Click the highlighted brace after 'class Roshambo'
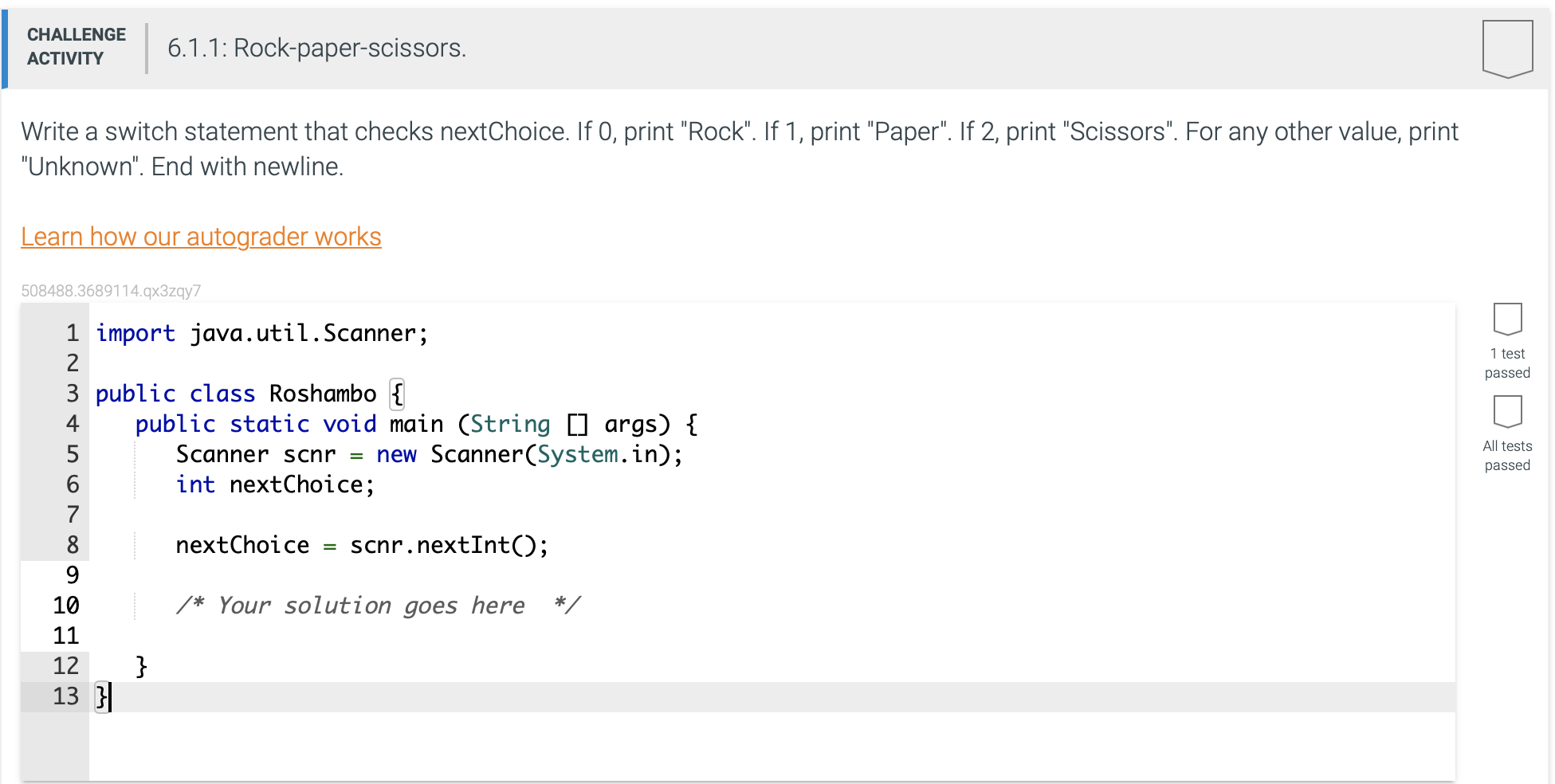 [396, 394]
